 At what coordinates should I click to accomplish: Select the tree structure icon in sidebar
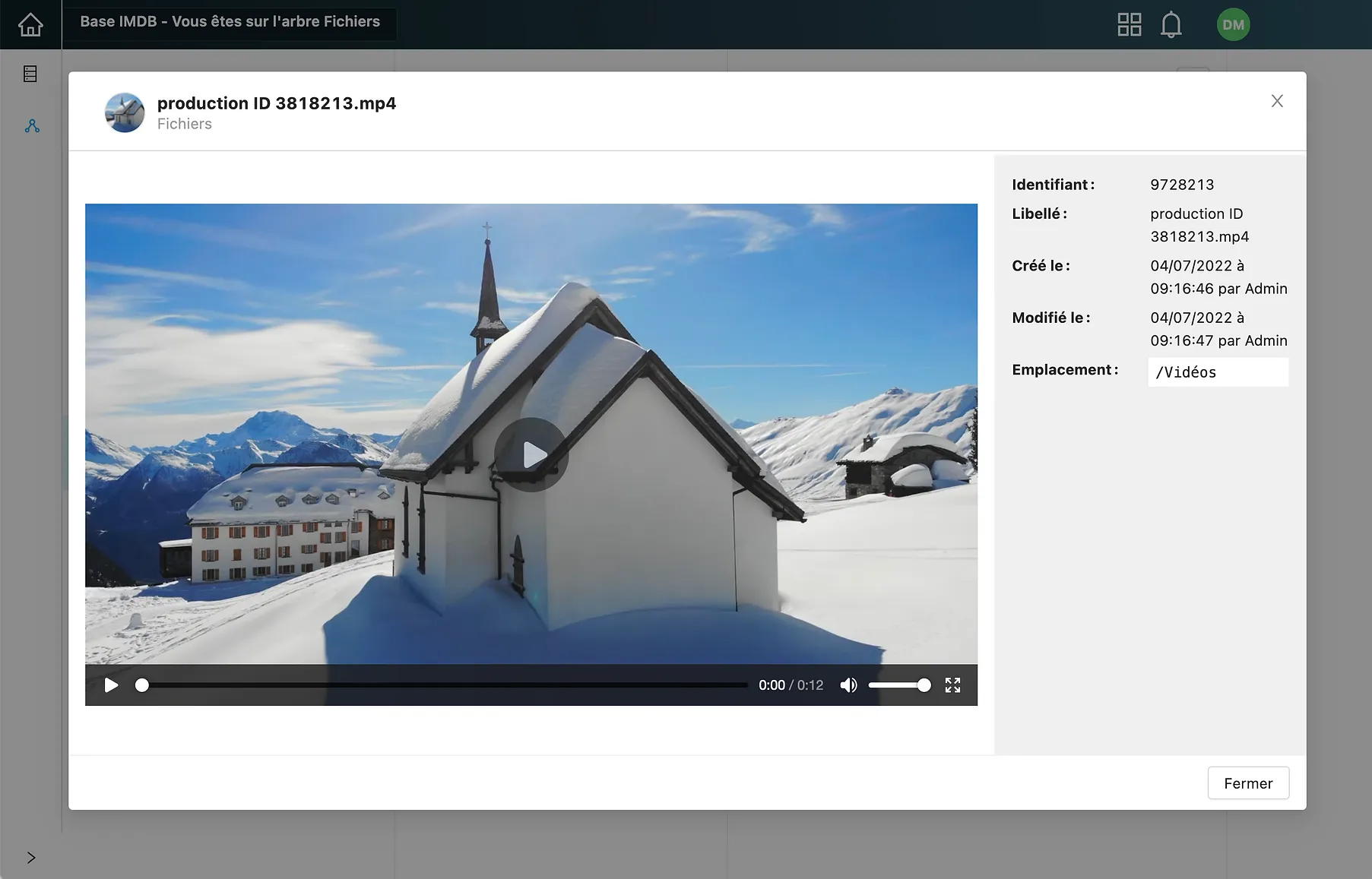(32, 126)
